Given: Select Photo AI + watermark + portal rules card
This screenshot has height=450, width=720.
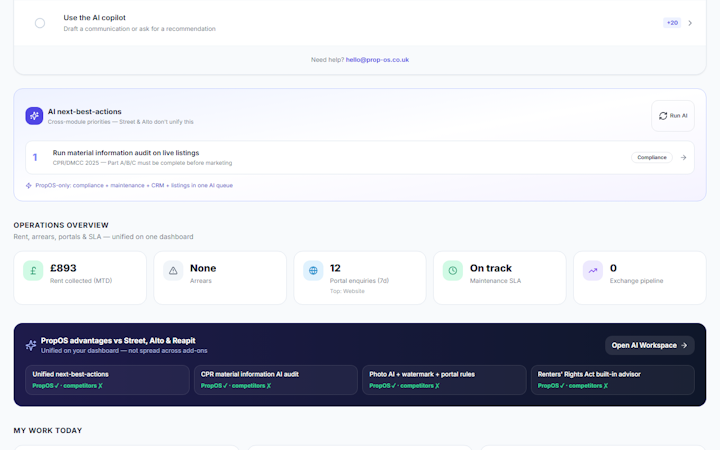Looking at the screenshot, I should point(444,380).
